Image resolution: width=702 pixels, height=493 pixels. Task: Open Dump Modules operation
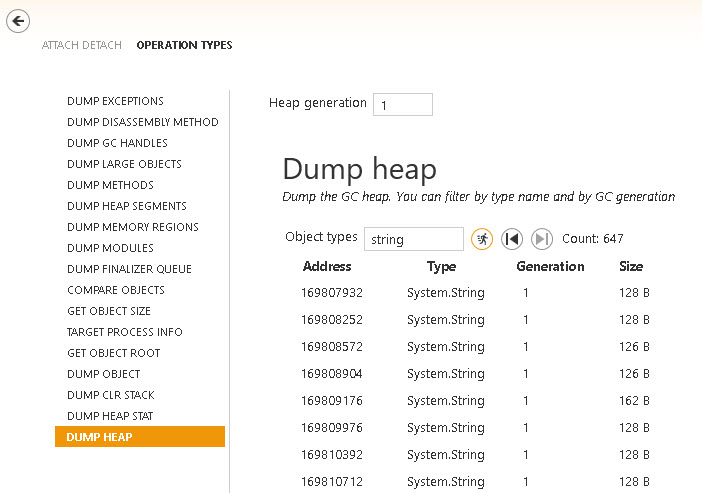pos(111,249)
